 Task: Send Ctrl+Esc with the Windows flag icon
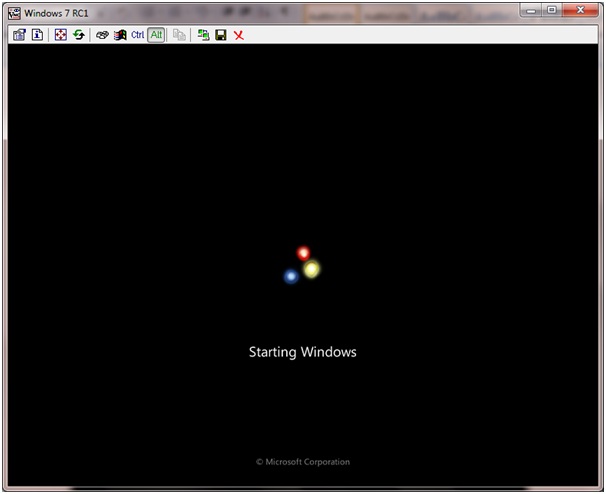[120, 35]
